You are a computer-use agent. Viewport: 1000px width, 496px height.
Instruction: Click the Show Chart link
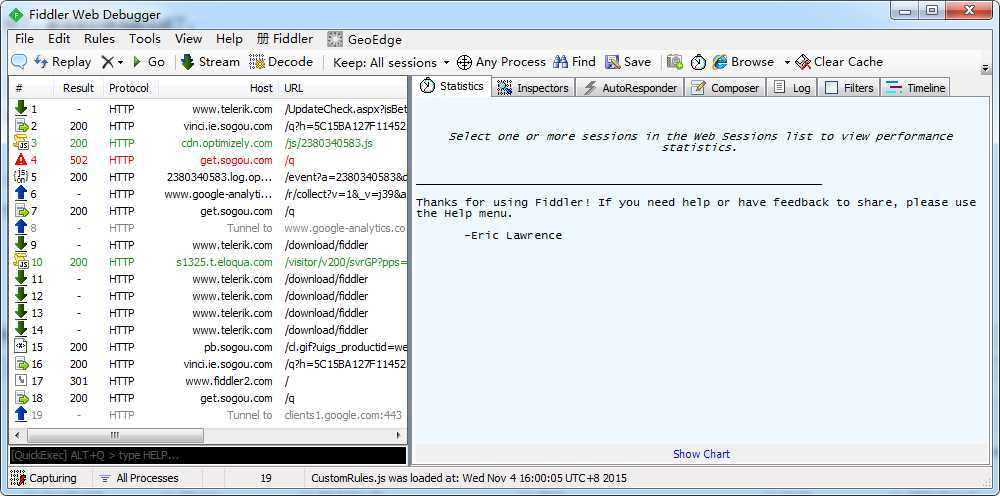tap(701, 454)
